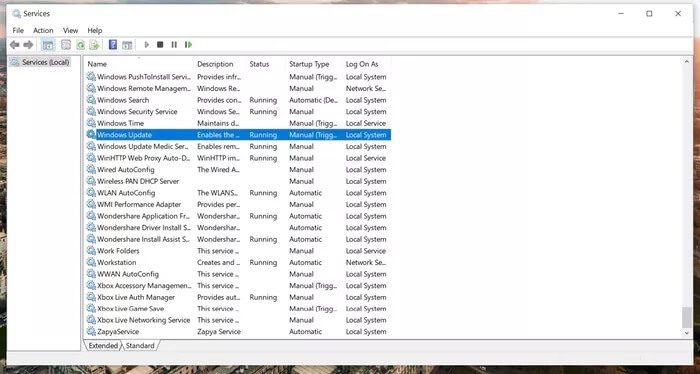Click the Start Service play icon
700x374 pixels.
point(146,45)
